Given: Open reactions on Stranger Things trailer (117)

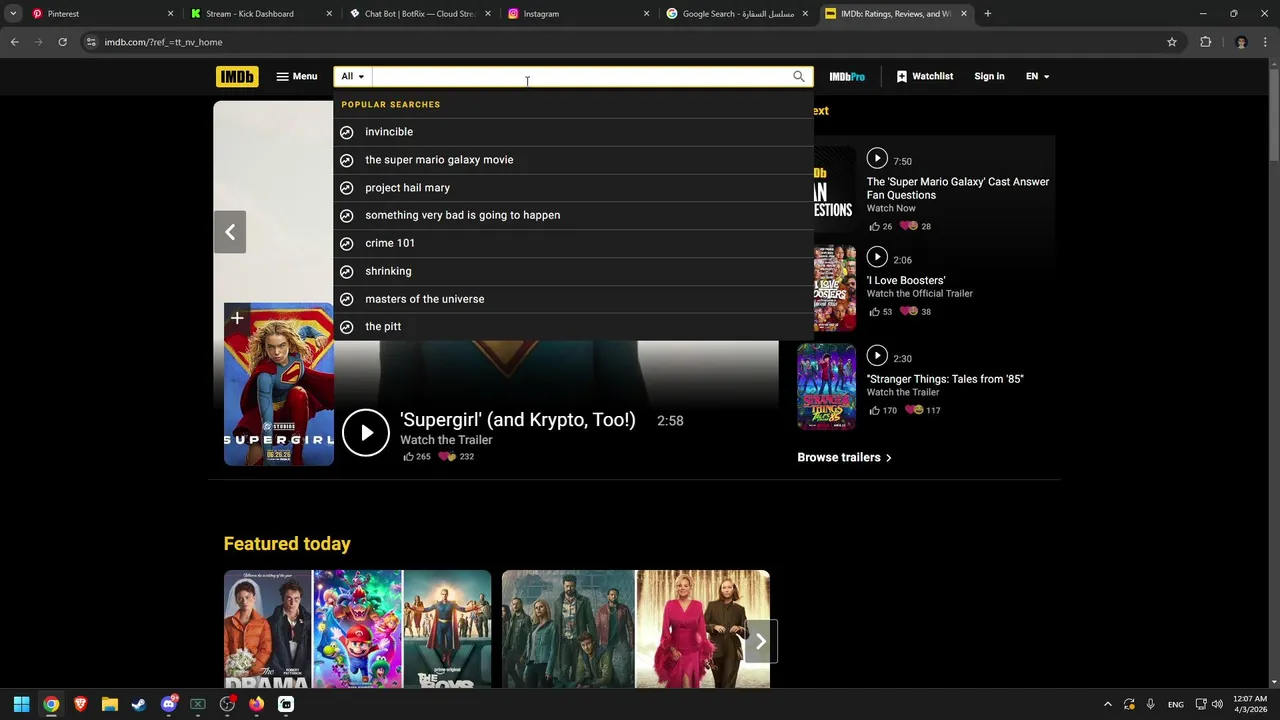Looking at the screenshot, I should click(923, 411).
